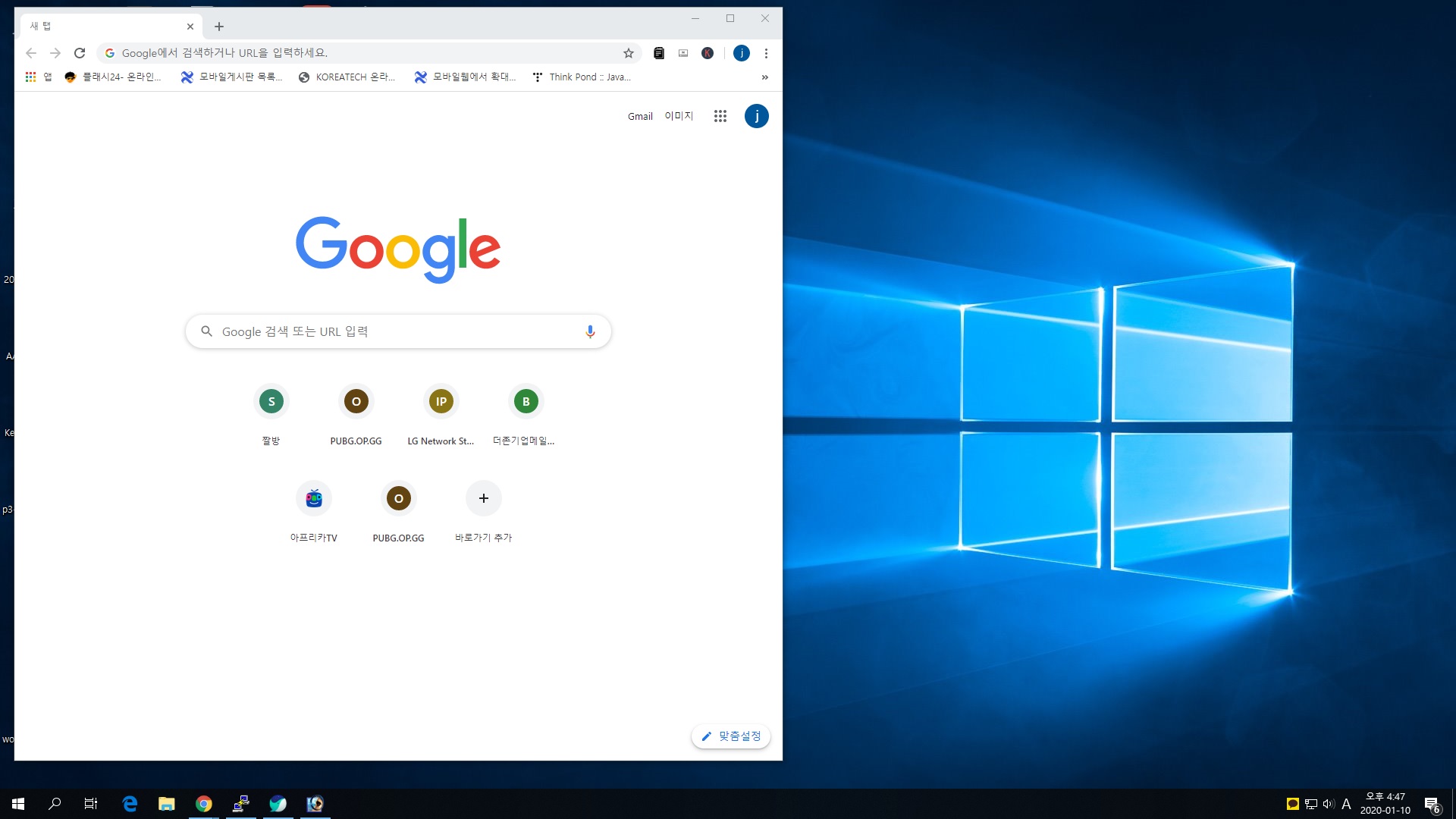Click the Chrome profile avatar in toolbar
1456x819 pixels.
pos(742,53)
